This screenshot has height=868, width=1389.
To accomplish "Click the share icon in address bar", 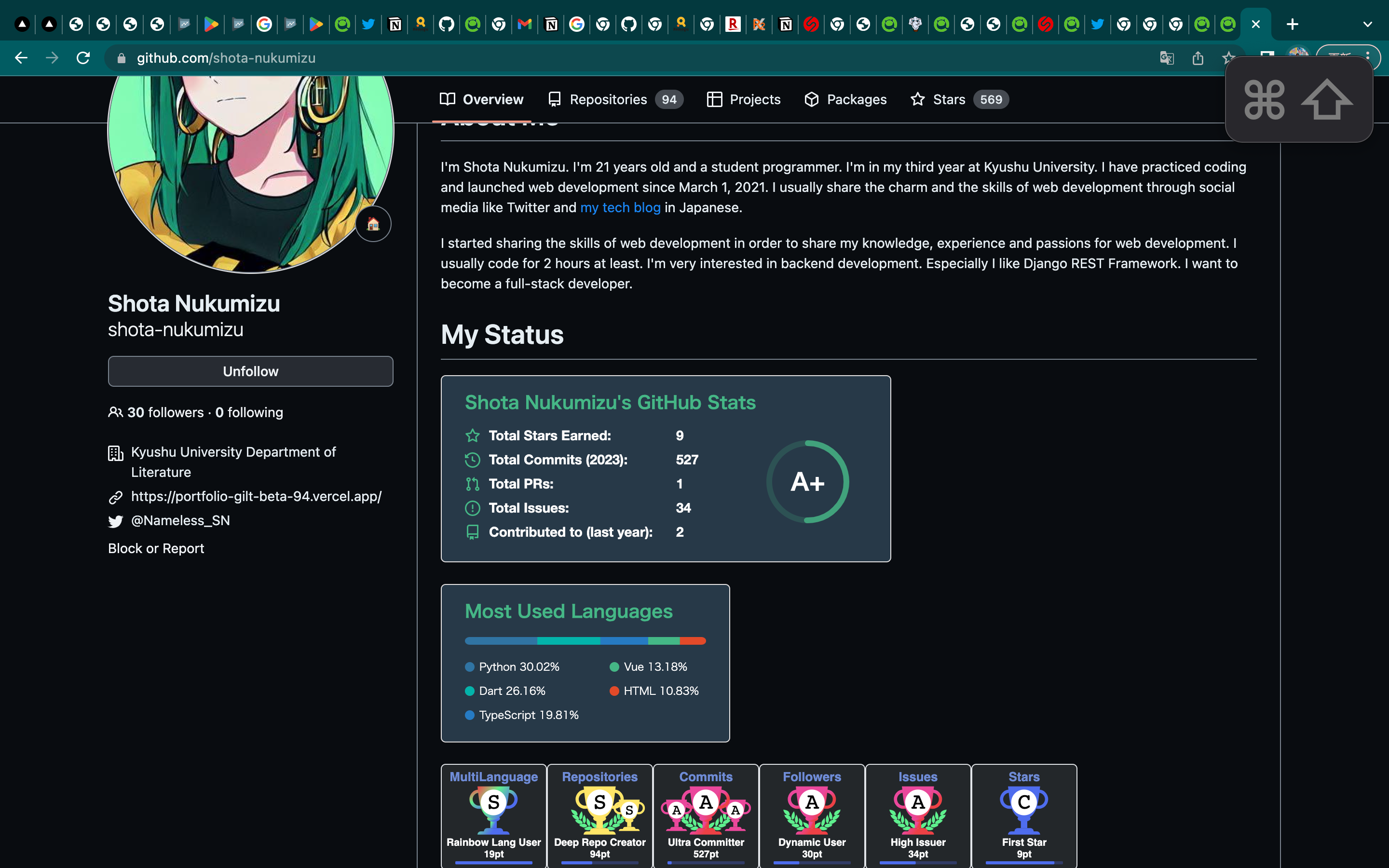I will (1198, 58).
